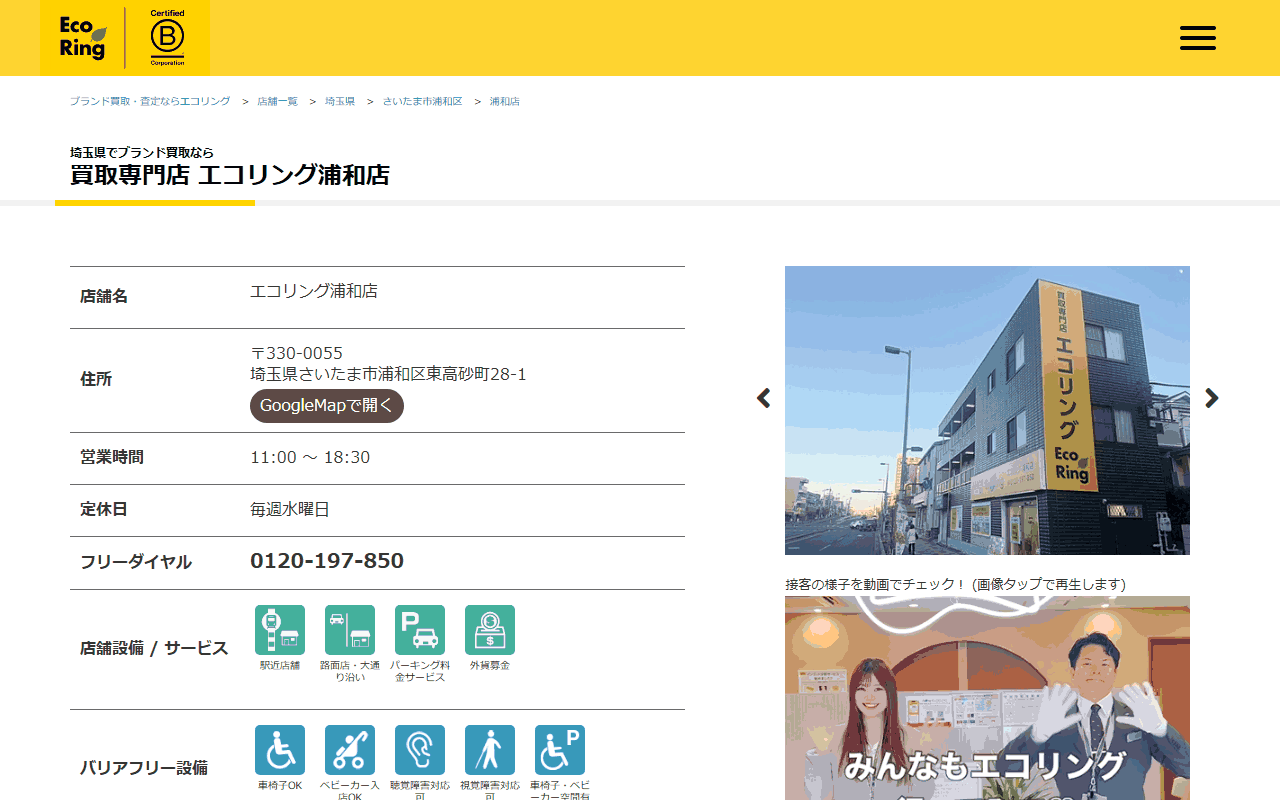The image size is (1280, 800).
Task: Open address with GoogleMapで開く button
Action: coord(327,406)
